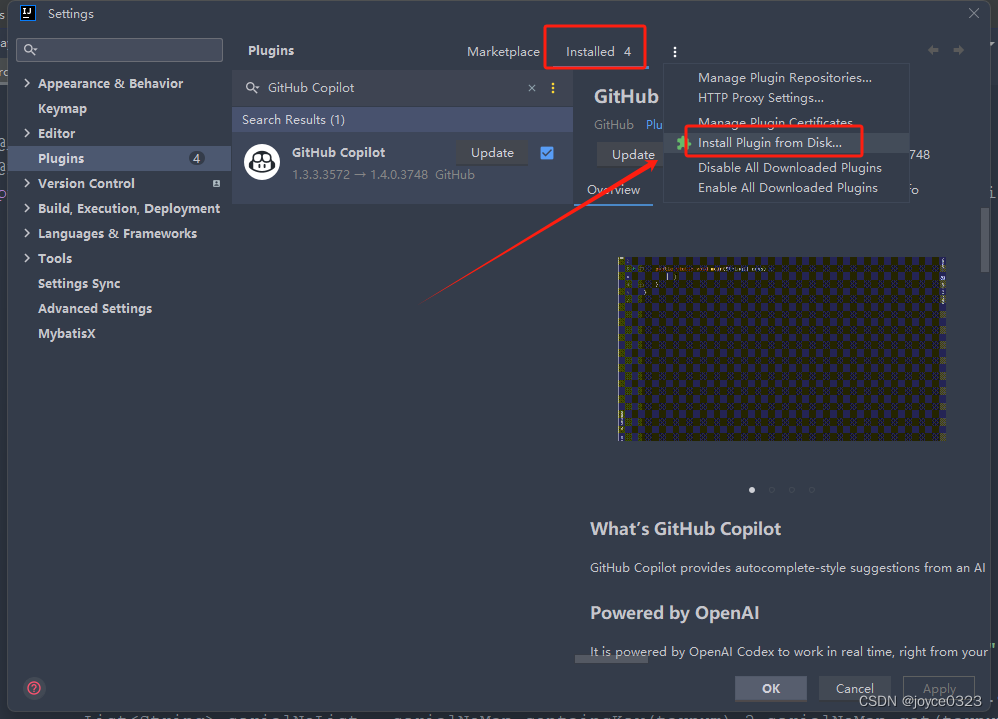Click the What's GitHub Copilot heading
The height and width of the screenshot is (719, 998).
(685, 529)
